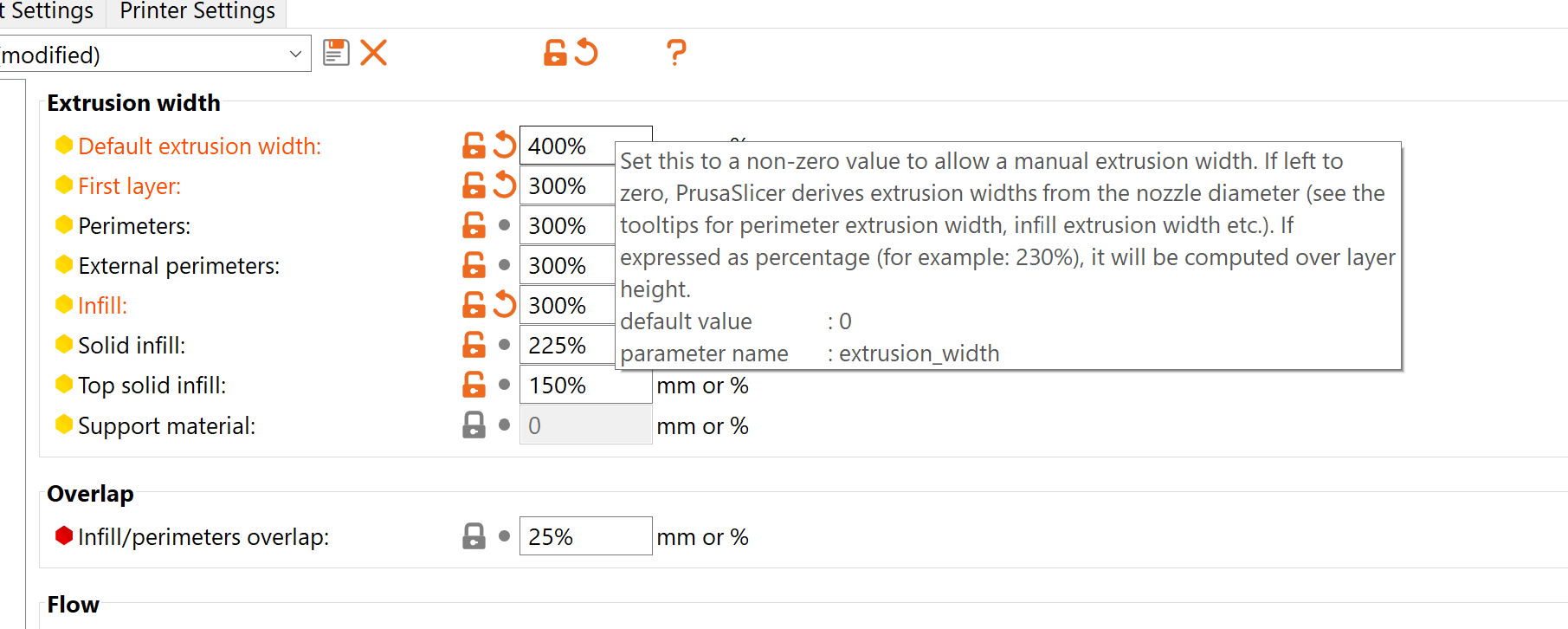Click the lock icon beside First layer width
1568x629 pixels.
click(474, 185)
